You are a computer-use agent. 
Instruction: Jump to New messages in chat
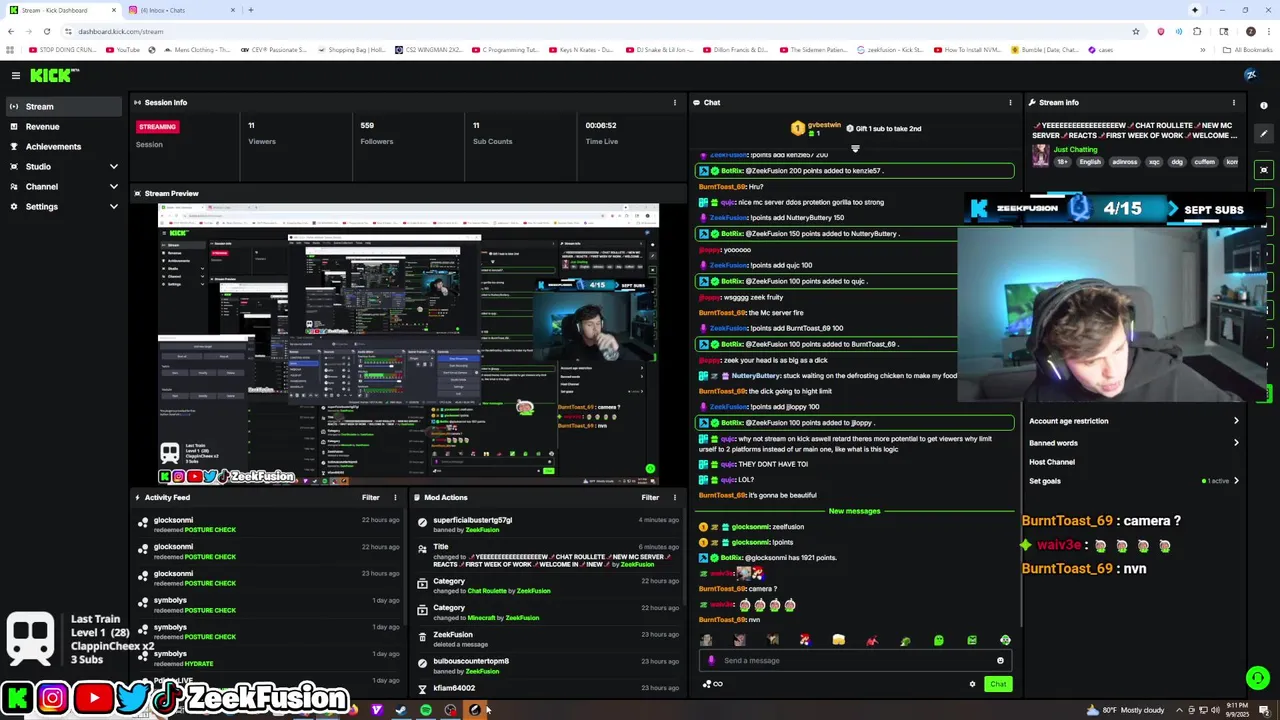[x=854, y=511]
